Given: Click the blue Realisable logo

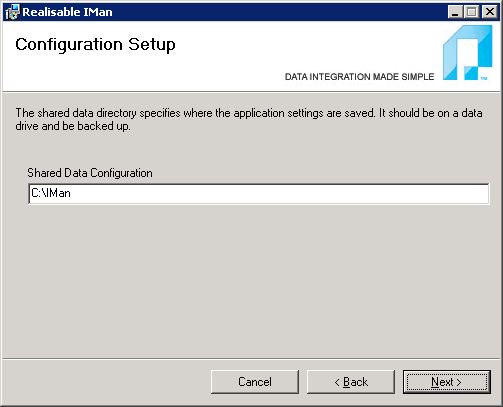Looking at the screenshot, I should (467, 53).
